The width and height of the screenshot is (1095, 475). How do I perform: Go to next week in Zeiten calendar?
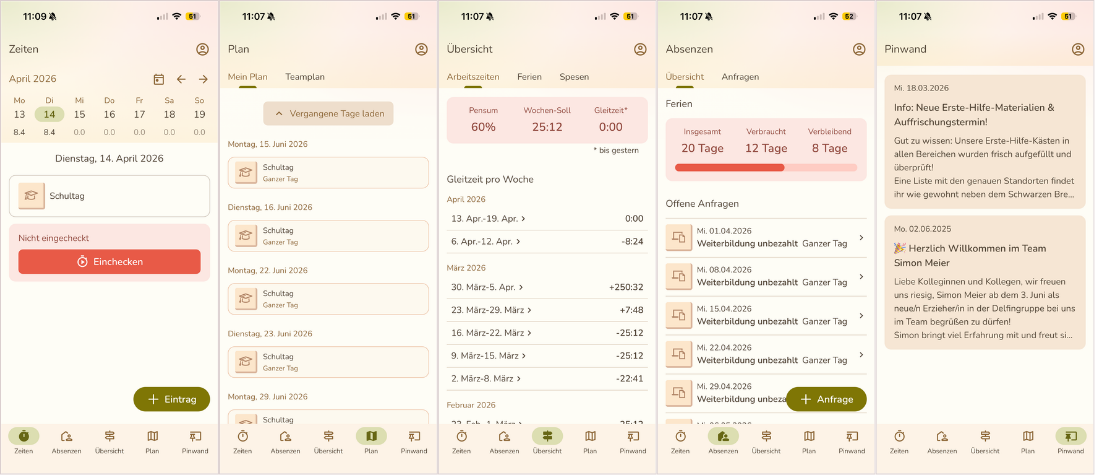point(203,79)
